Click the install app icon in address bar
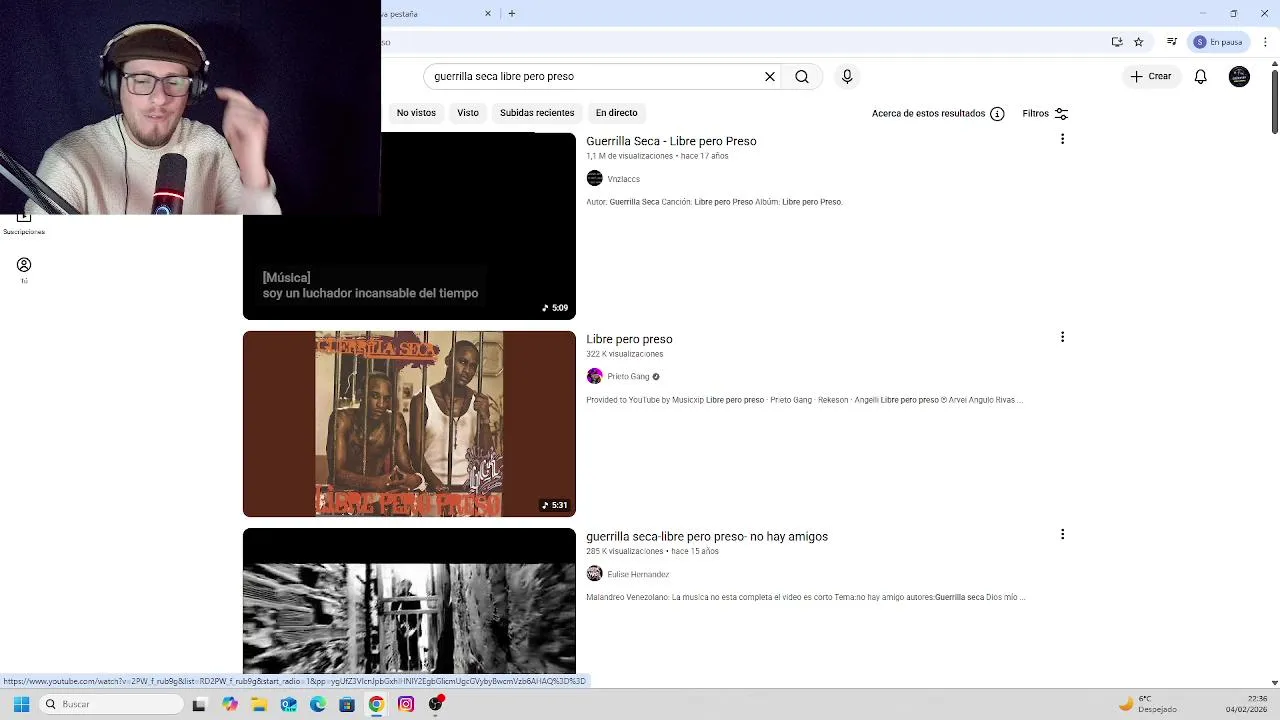 (x=1117, y=42)
